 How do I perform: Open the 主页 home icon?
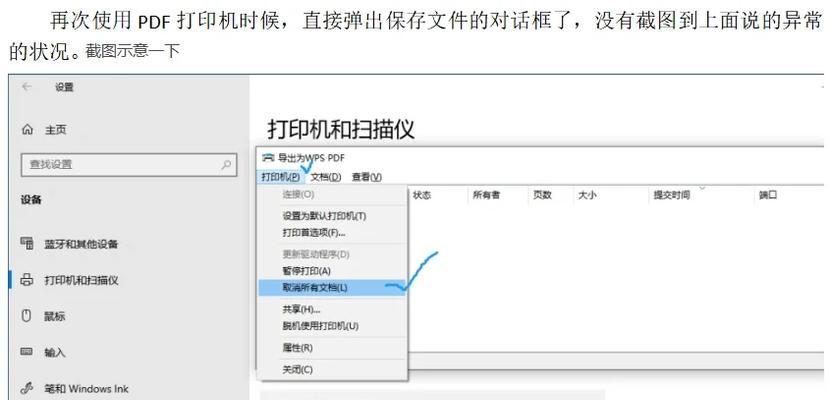coord(27,130)
